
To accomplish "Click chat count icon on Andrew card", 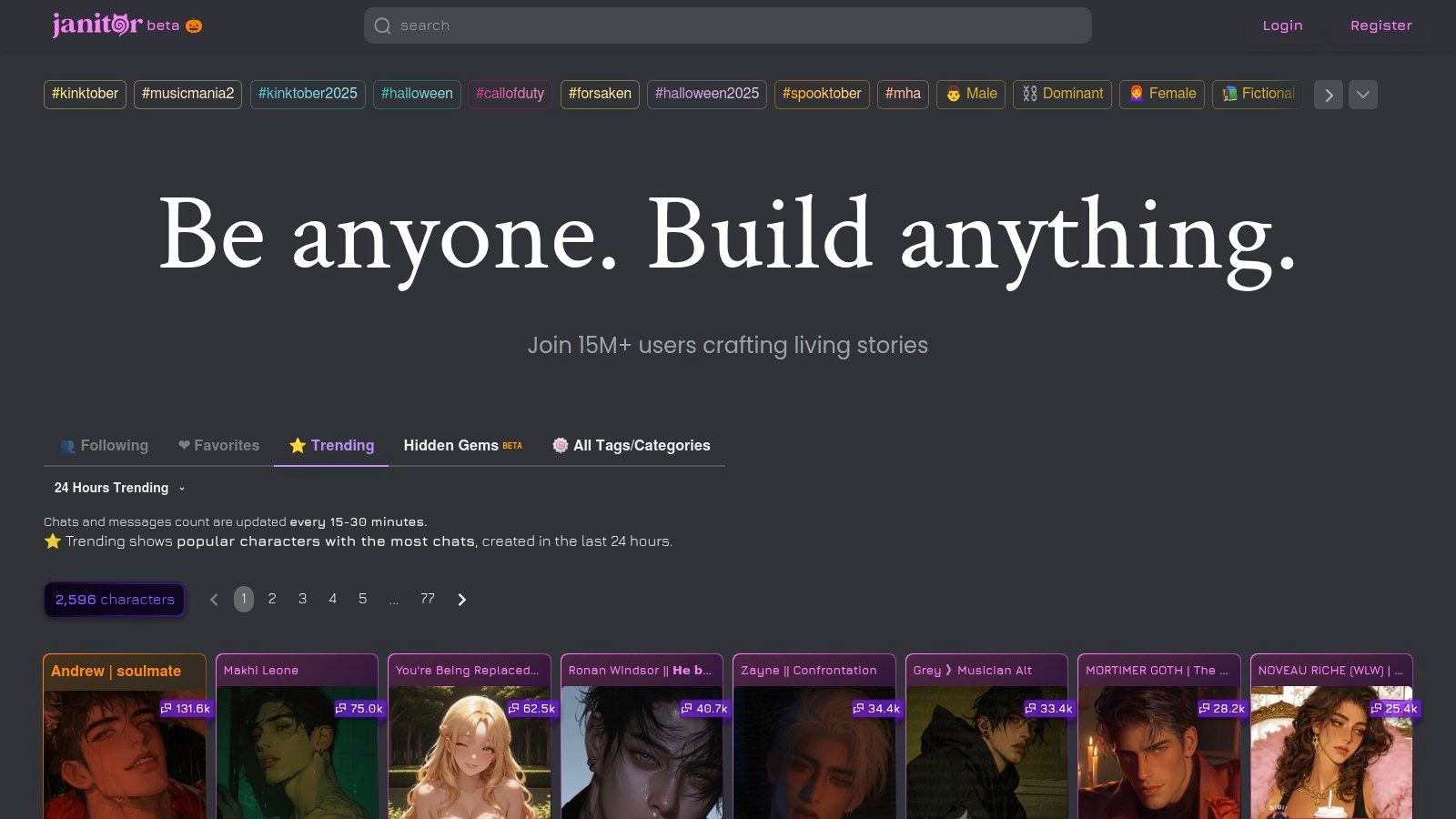I will [x=167, y=708].
